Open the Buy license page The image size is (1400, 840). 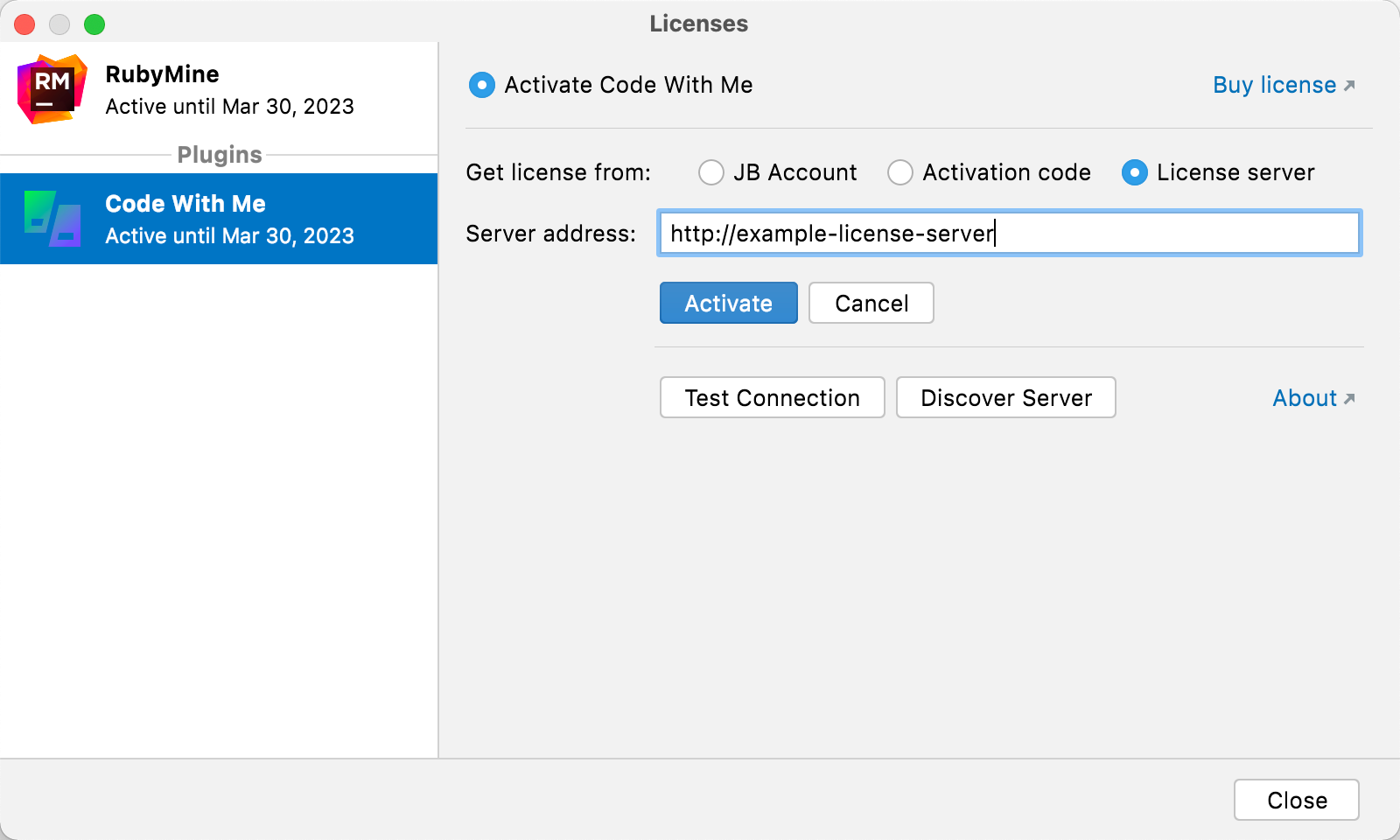click(x=1272, y=85)
